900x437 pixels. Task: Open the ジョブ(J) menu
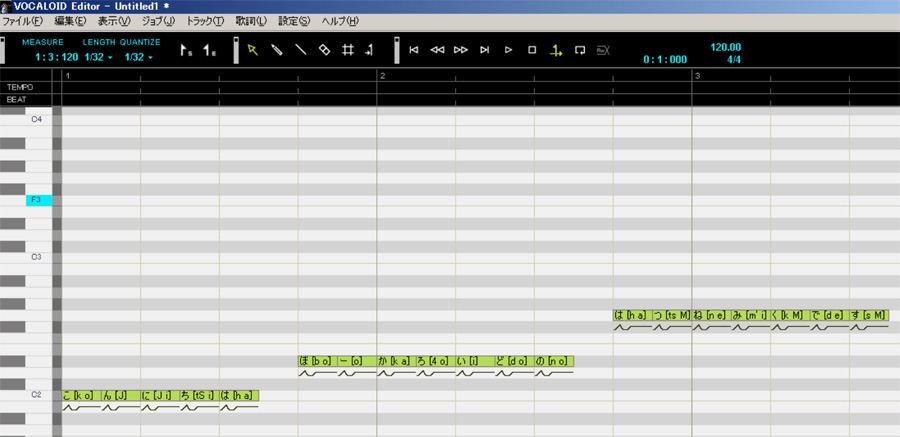(158, 21)
